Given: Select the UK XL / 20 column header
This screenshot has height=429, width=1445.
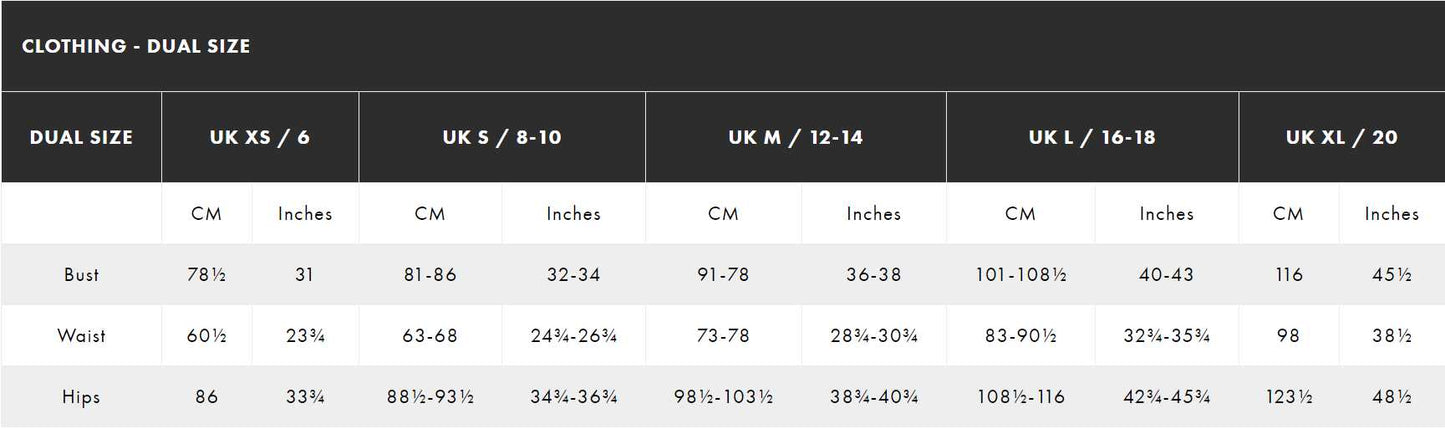Looking at the screenshot, I should 1342,137.
